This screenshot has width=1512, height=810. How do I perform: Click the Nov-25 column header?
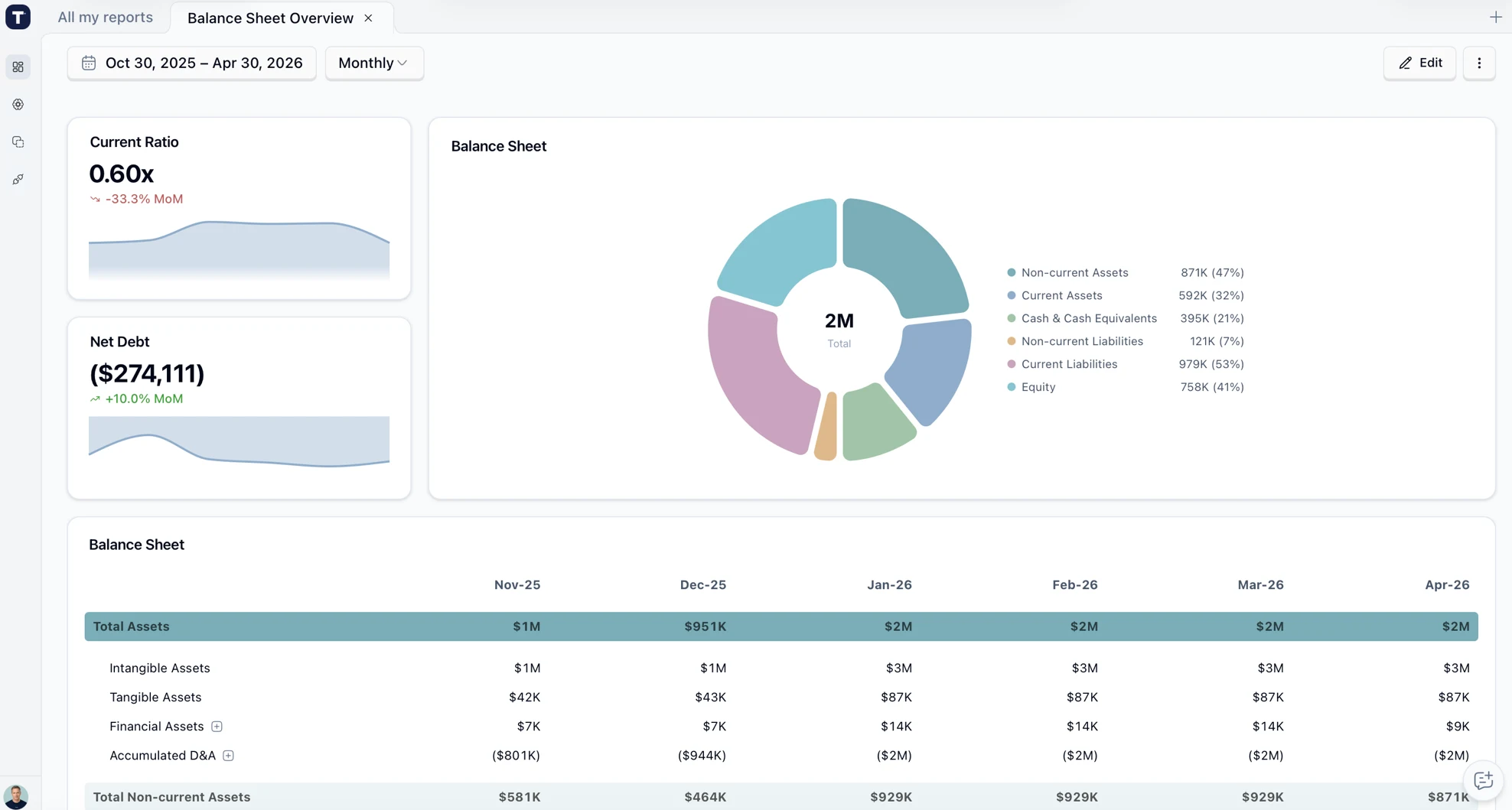coord(517,585)
